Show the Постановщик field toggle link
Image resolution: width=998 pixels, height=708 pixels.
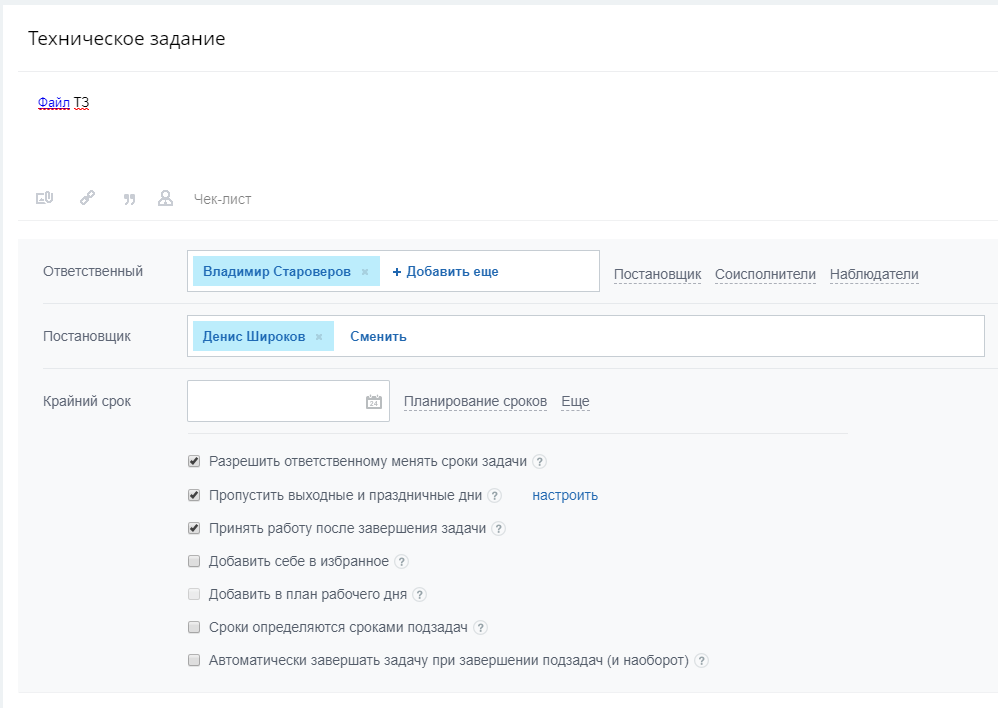(657, 274)
